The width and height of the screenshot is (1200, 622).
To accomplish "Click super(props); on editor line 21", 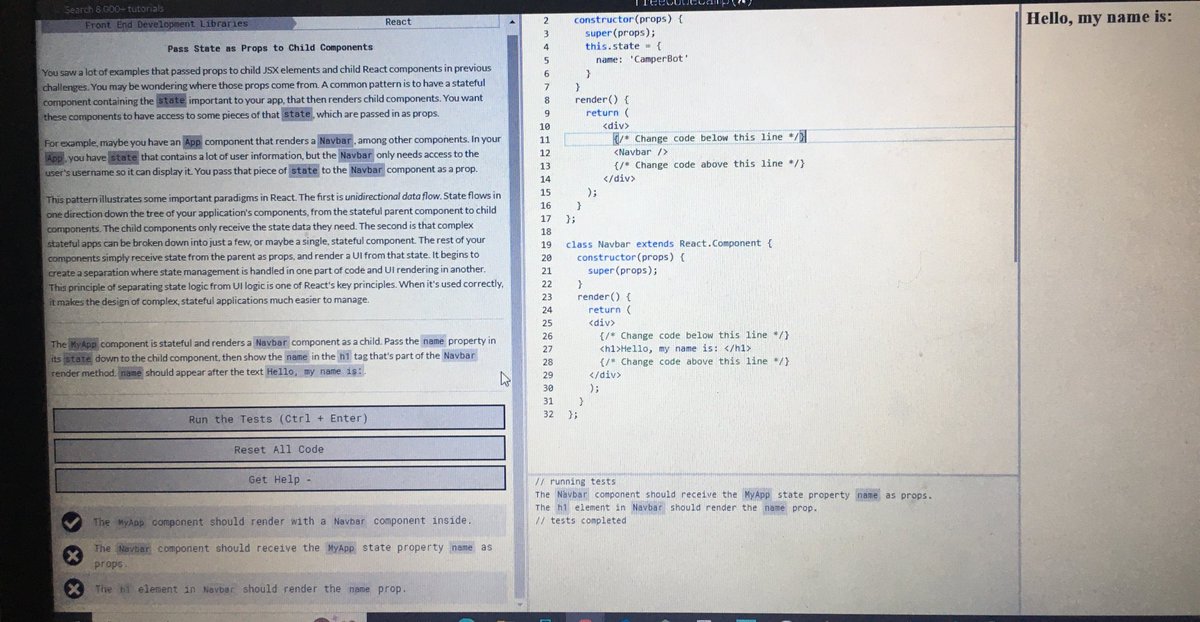I will pos(622,271).
